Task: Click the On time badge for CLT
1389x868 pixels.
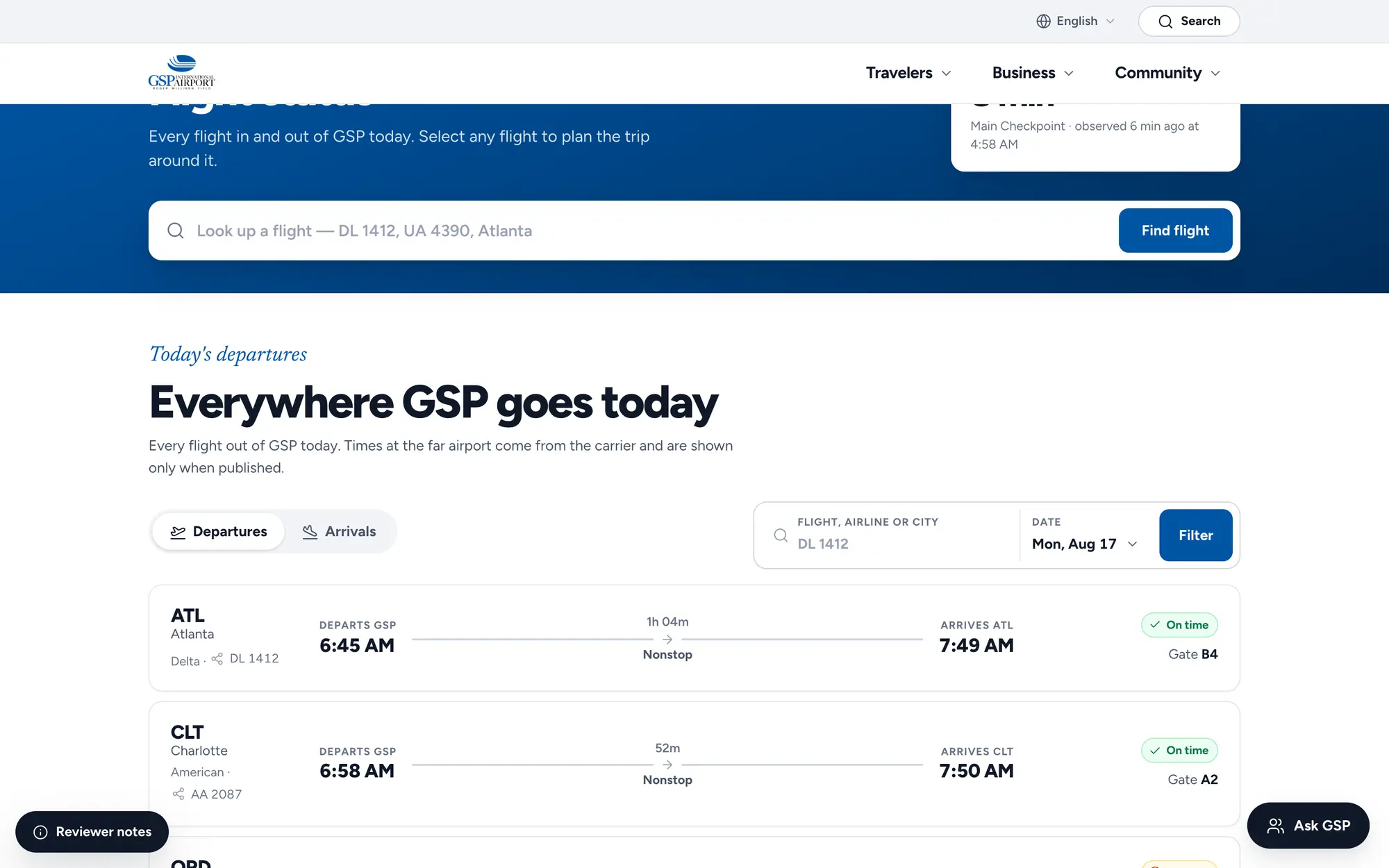Action: (1179, 751)
